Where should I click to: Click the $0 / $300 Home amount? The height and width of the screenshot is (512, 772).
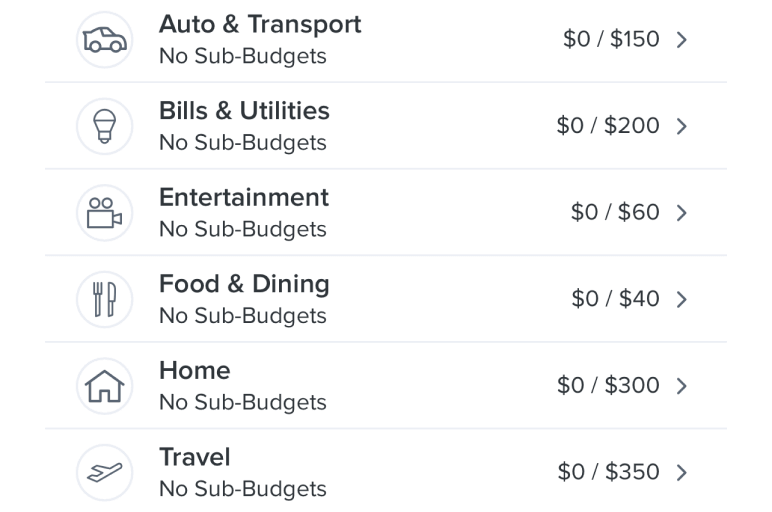(x=608, y=385)
